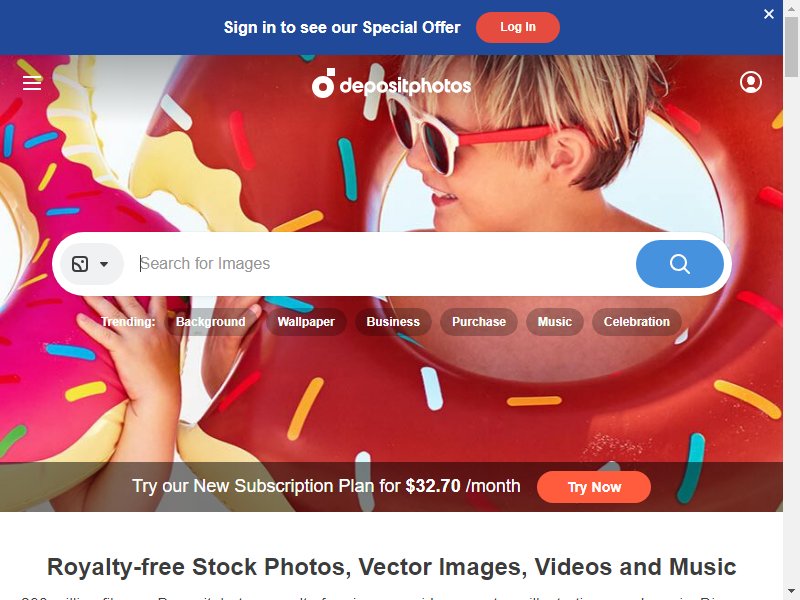Click the Try Now subscription button
This screenshot has height=600, width=800.
pyautogui.click(x=594, y=487)
